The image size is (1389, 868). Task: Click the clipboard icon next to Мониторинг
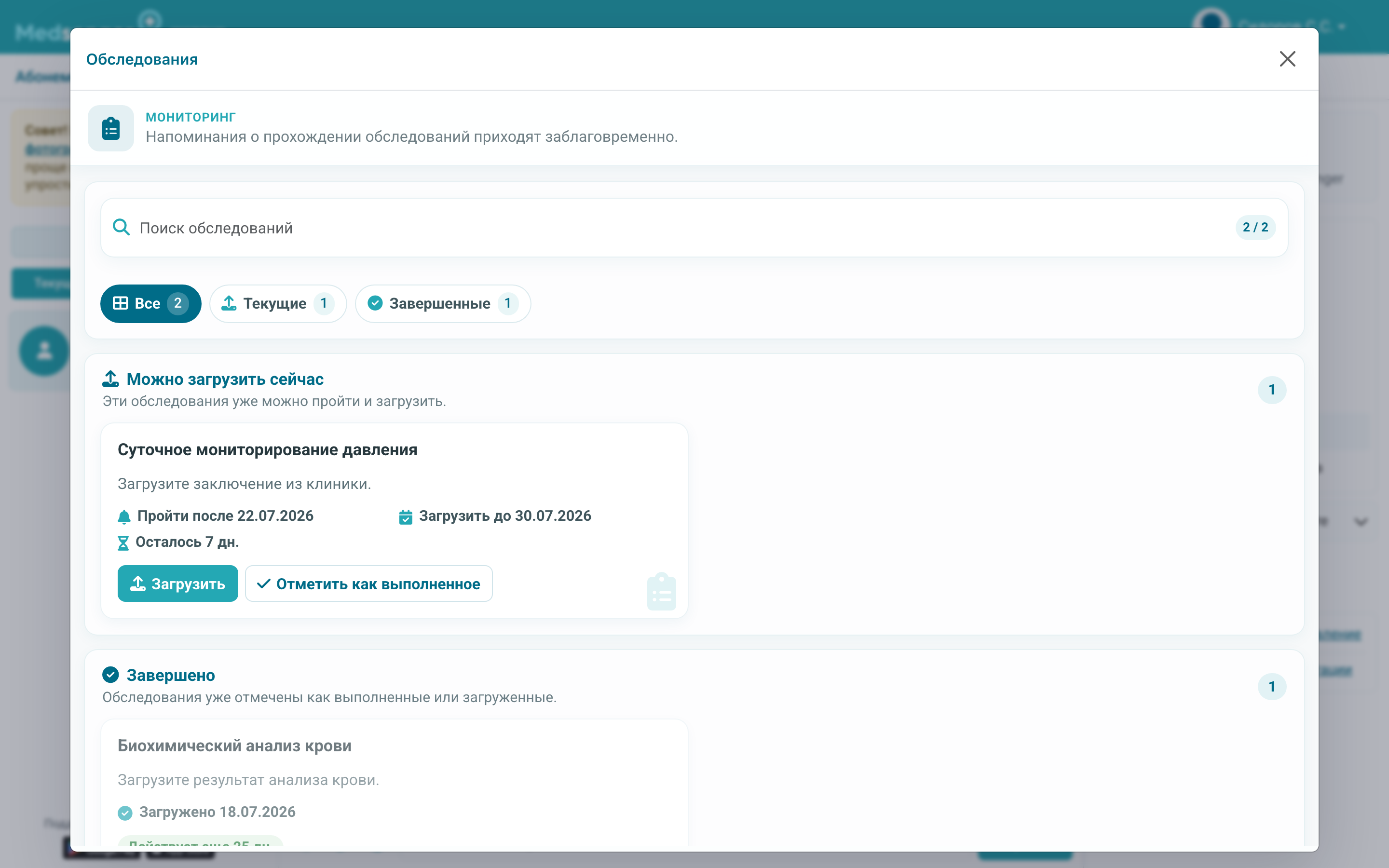[x=111, y=128]
